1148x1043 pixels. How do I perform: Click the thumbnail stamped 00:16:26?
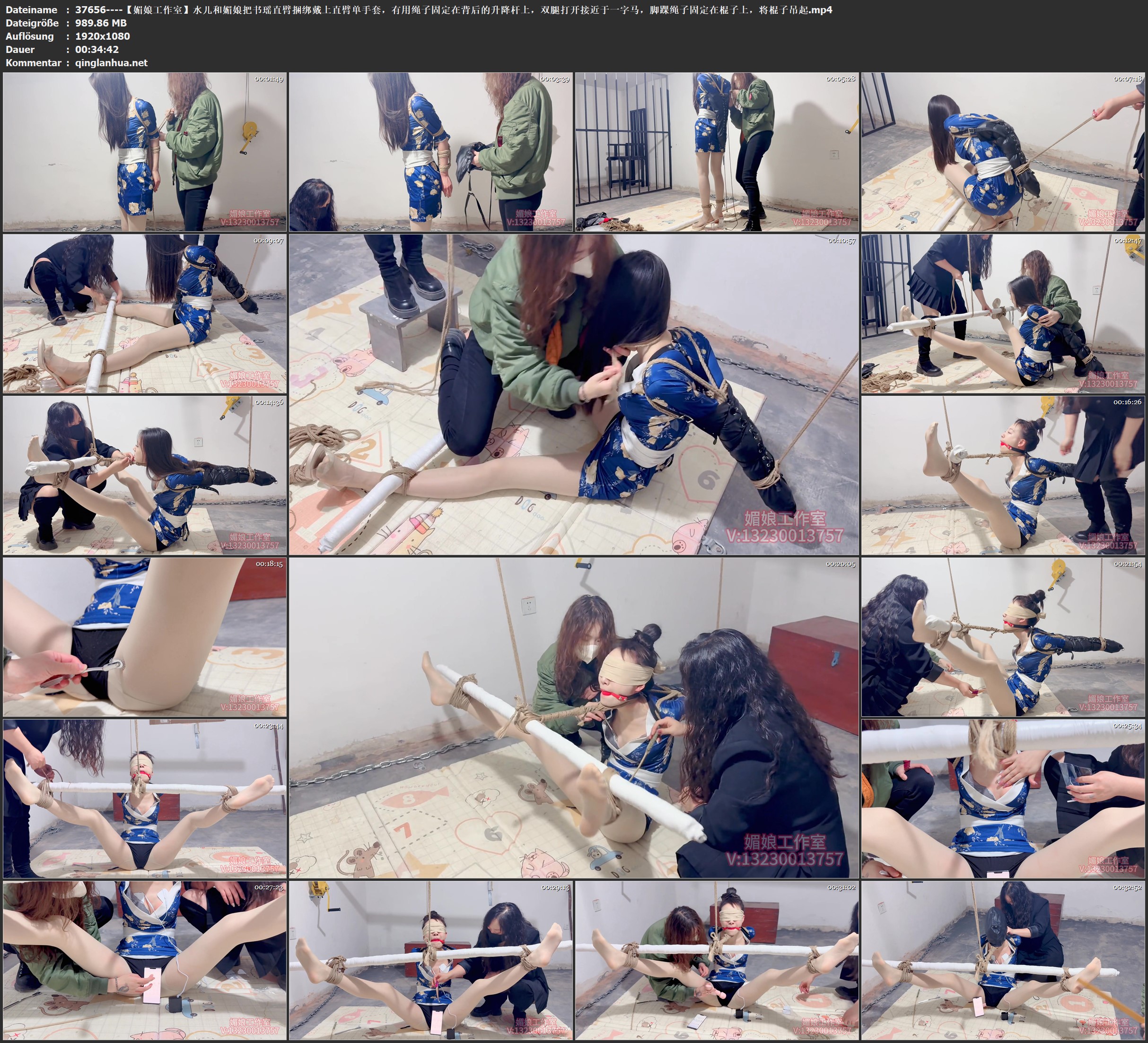(1002, 475)
